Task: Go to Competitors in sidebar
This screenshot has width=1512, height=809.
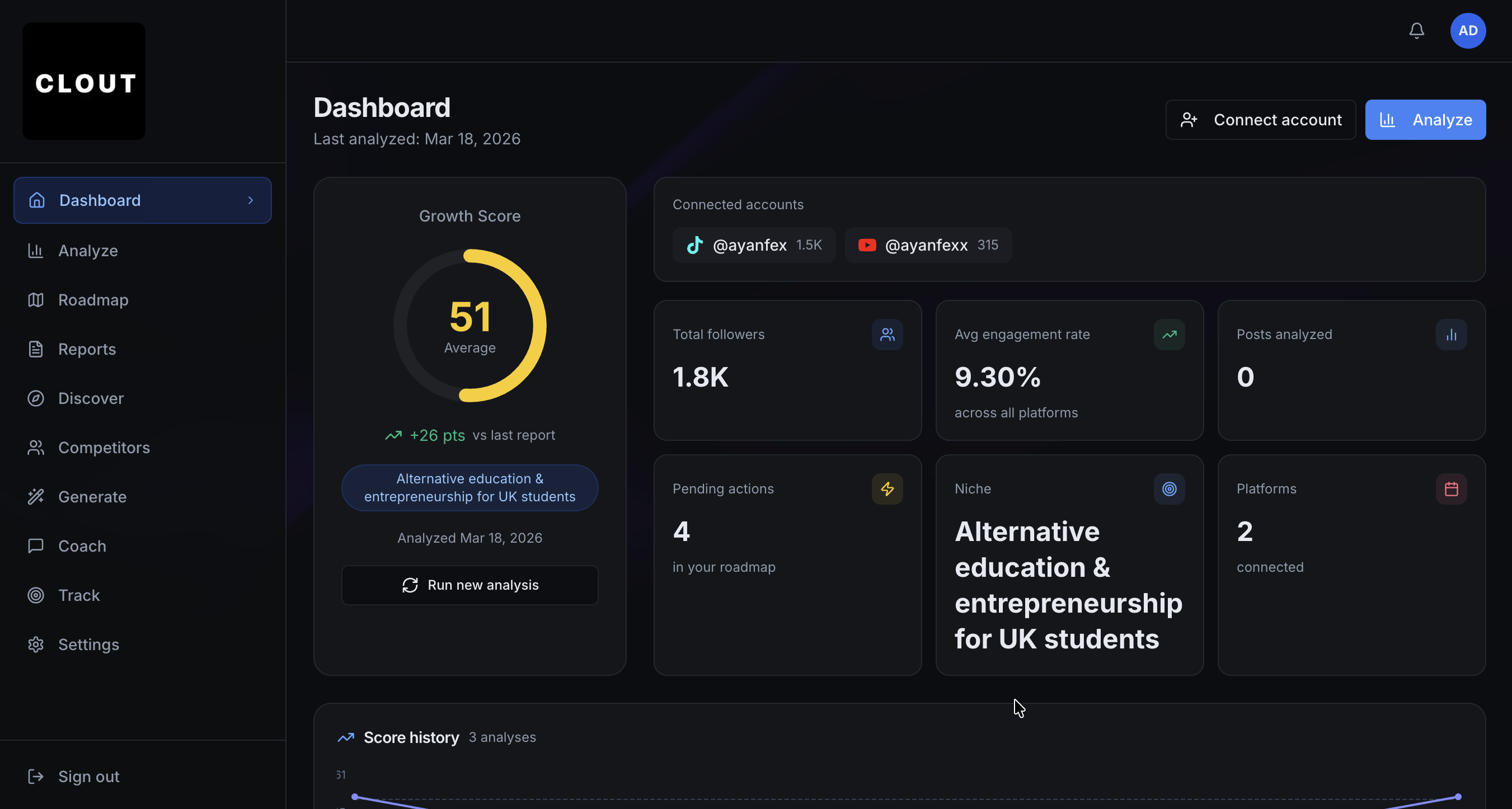Action: click(104, 448)
